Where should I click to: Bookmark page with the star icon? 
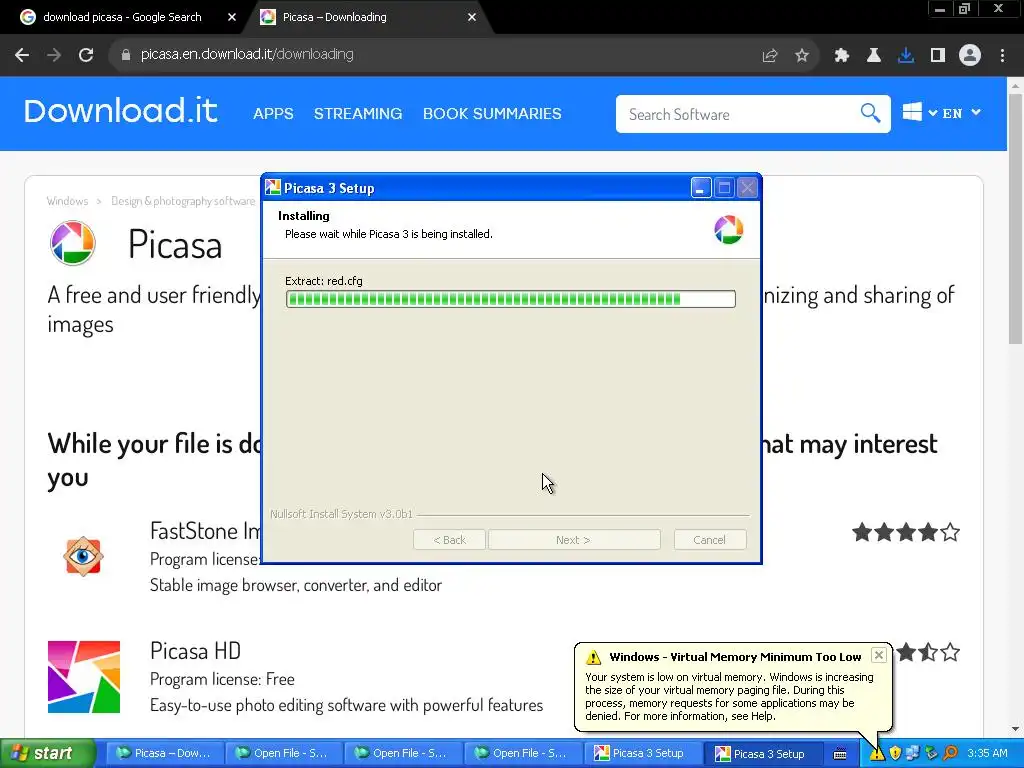(x=802, y=56)
